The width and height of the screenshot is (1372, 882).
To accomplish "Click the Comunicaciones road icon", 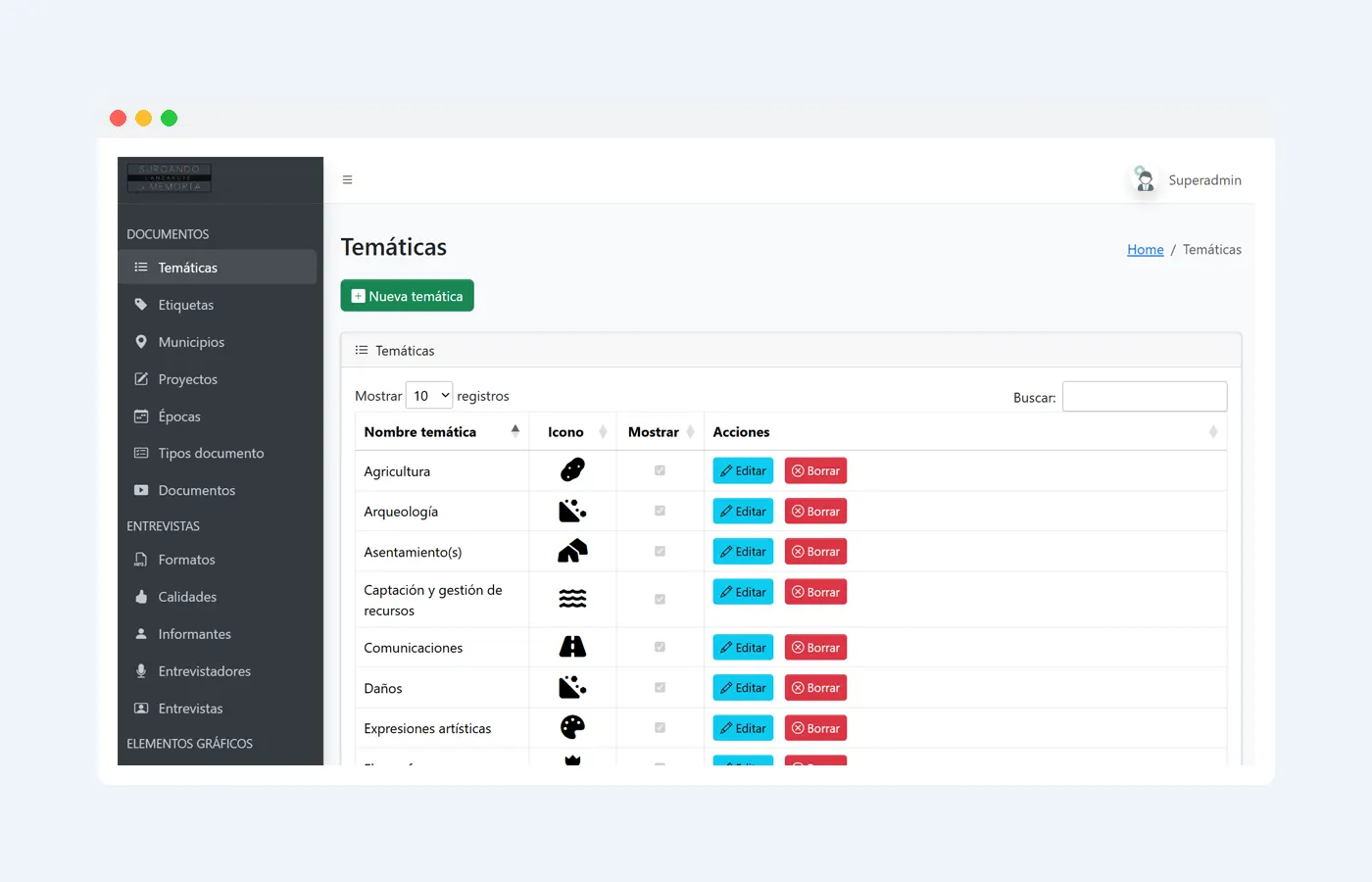I will click(x=572, y=647).
